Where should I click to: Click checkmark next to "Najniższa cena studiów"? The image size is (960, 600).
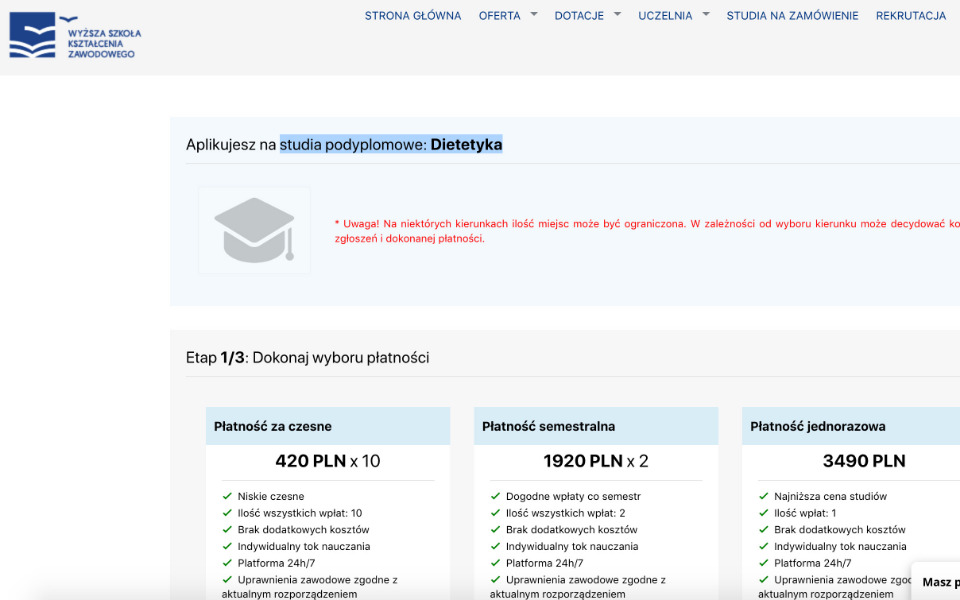[763, 495]
